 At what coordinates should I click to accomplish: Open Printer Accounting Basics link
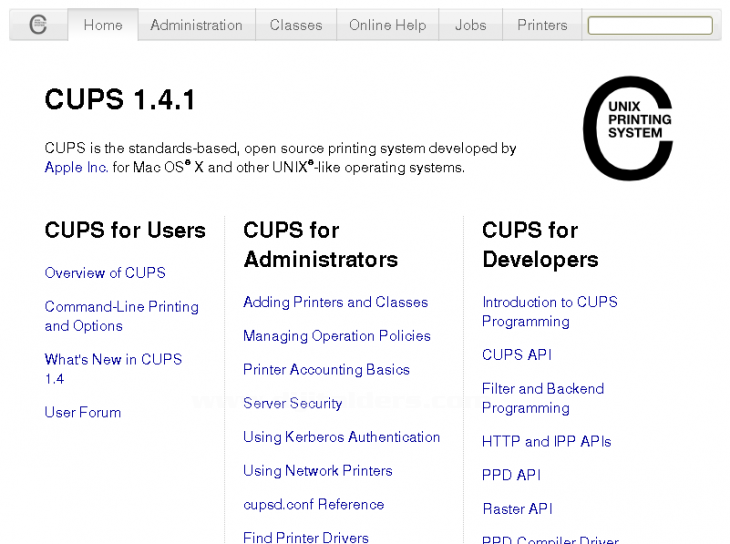tap(326, 369)
